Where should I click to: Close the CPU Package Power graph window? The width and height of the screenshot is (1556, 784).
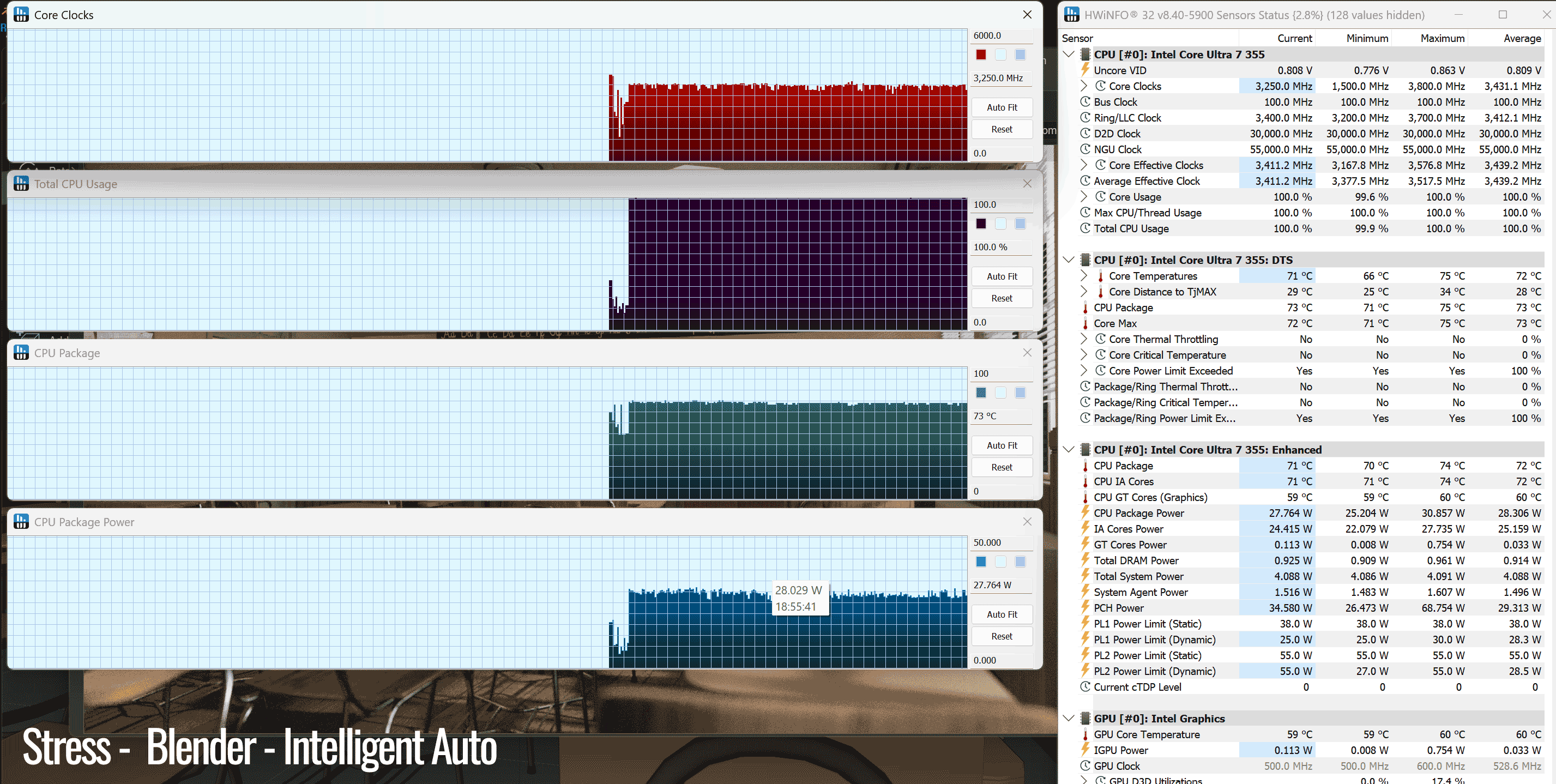point(1027,522)
